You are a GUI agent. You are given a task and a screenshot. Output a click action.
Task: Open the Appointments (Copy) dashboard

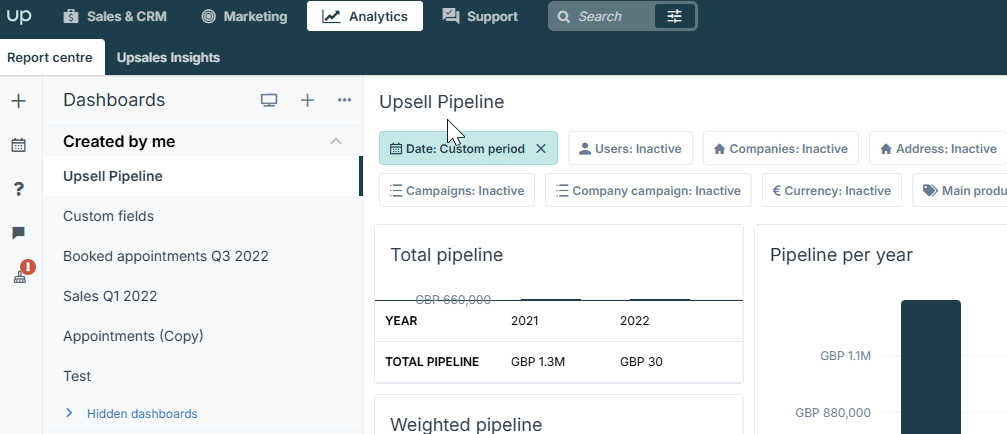(202, 336)
